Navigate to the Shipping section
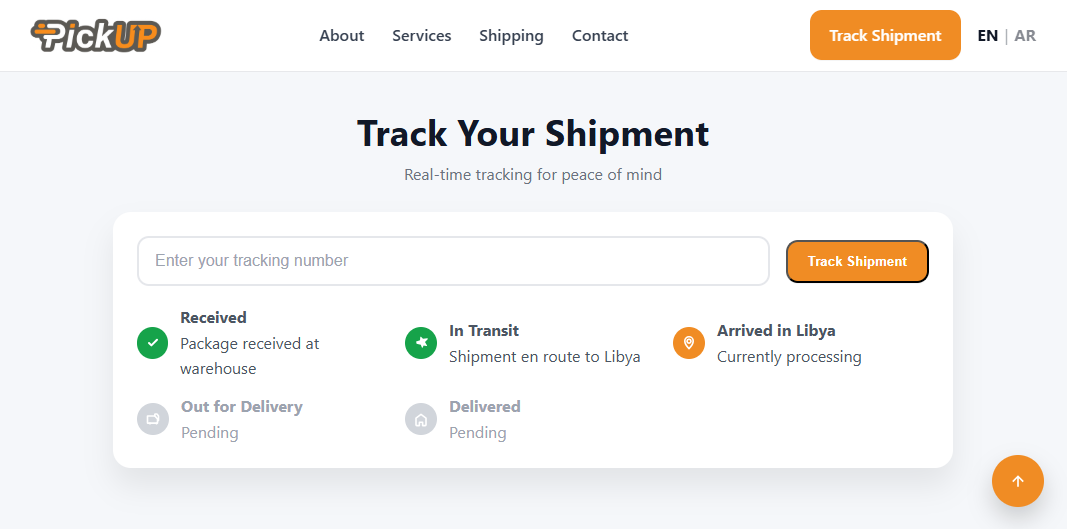Screen dimensions: 1067x529 pos(511,36)
